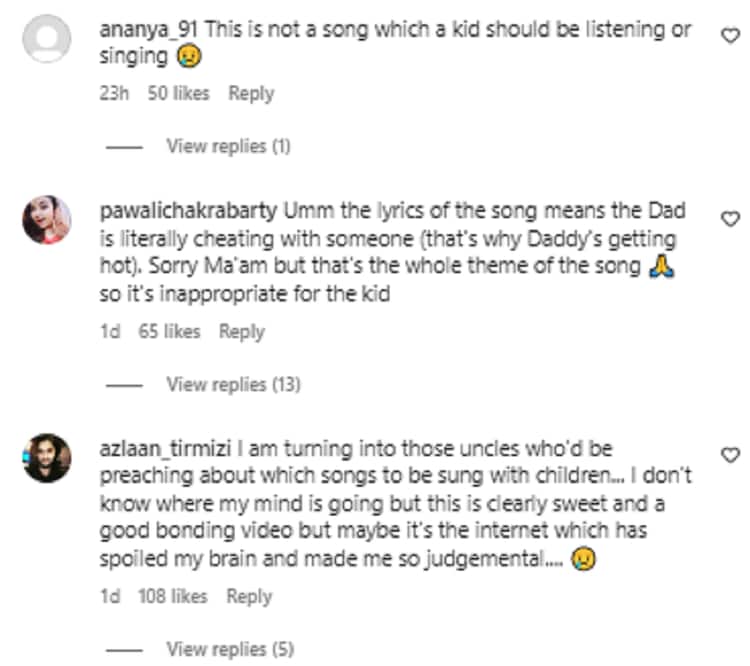Like azlaan_tirmizi's comment with the heart

click(x=729, y=455)
